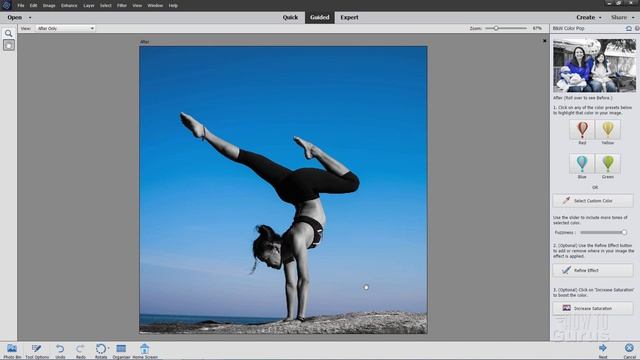Open the Edit menu
Viewport: 640px width, 360px height.
[x=33, y=6]
